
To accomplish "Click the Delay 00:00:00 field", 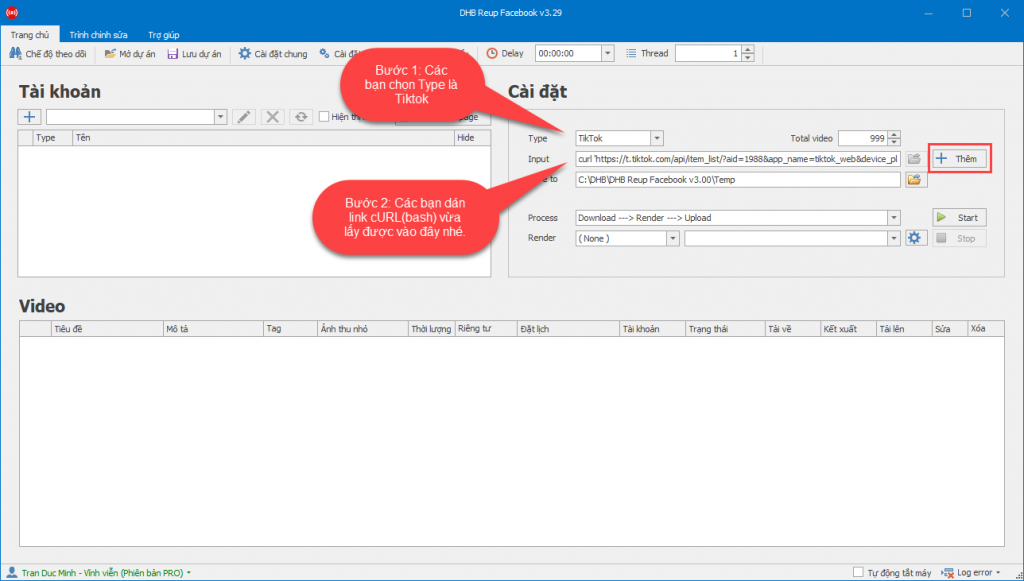I will pos(568,54).
